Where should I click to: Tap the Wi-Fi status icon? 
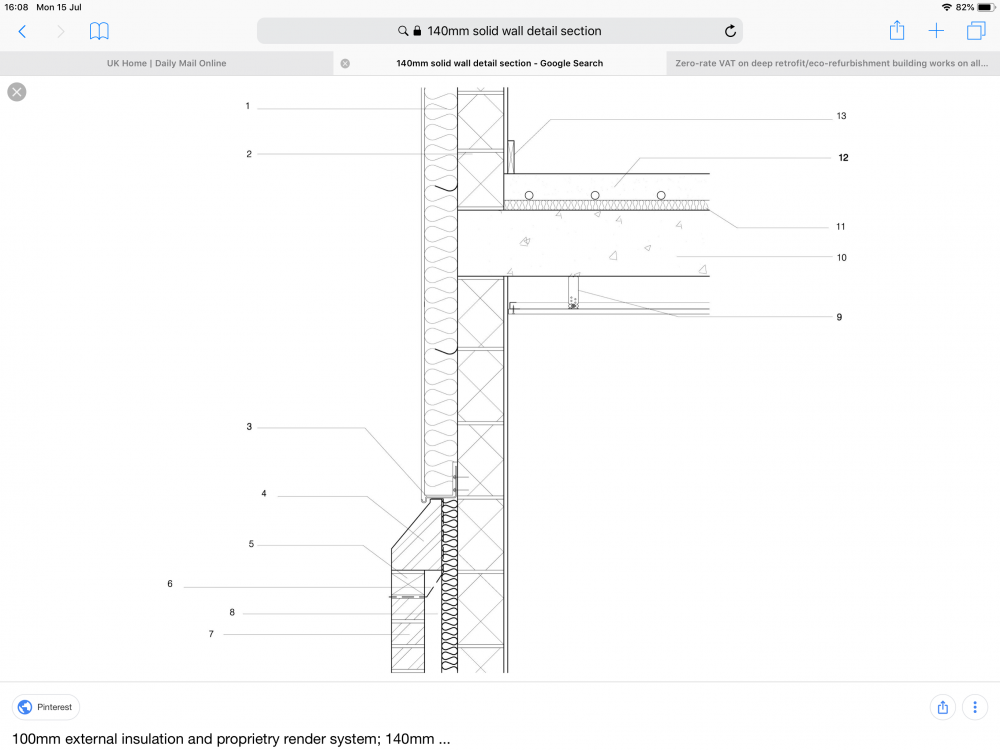(x=946, y=7)
